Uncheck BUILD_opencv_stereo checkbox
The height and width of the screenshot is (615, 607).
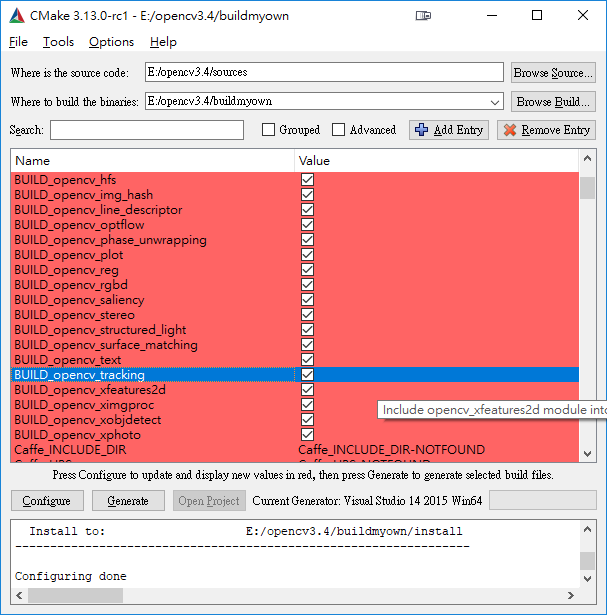click(307, 315)
